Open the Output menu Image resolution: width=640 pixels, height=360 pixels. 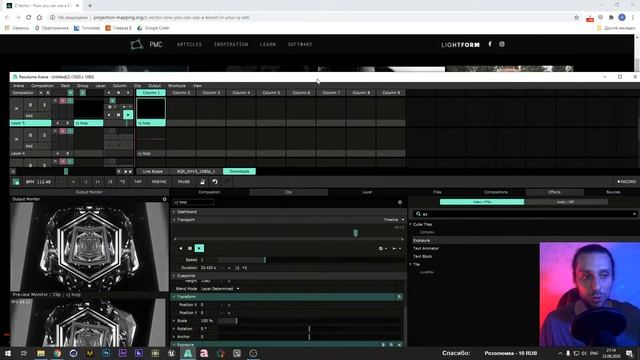click(154, 86)
